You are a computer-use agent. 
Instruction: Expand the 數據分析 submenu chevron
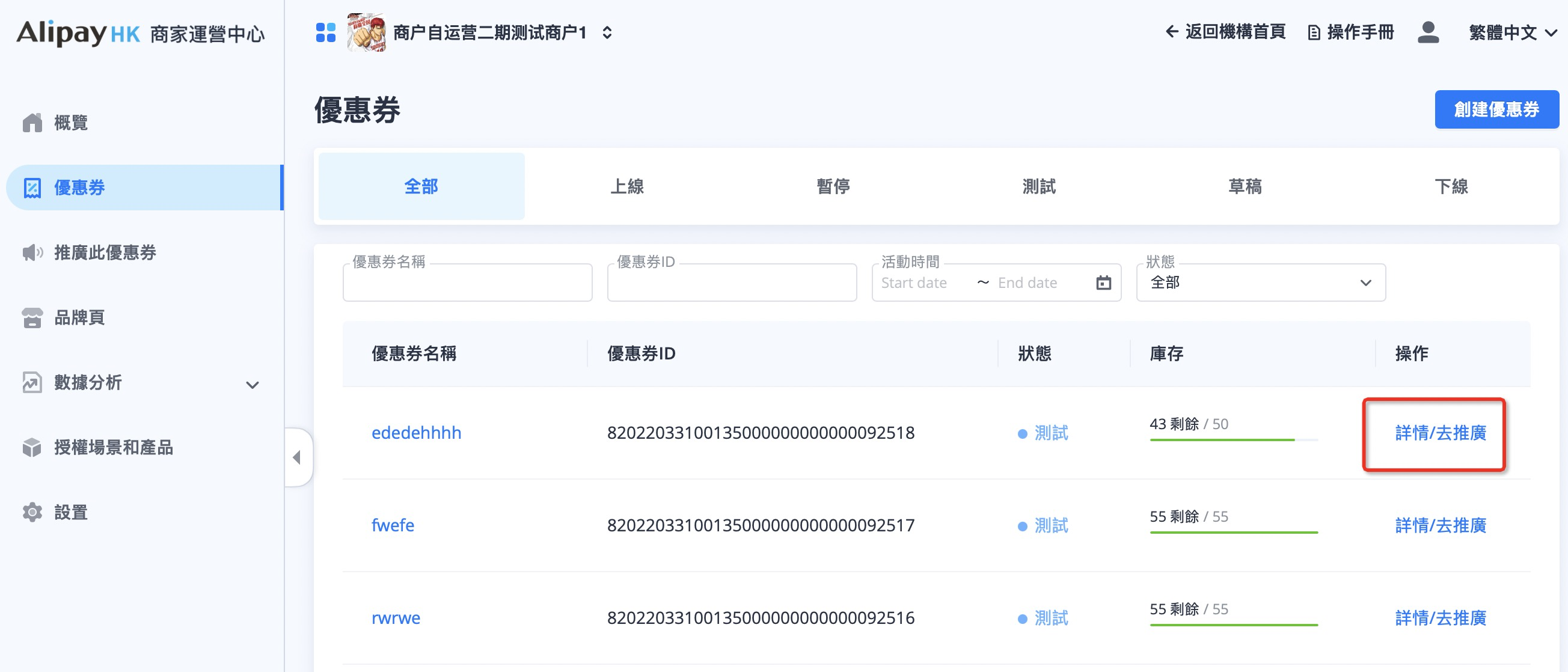pos(252,385)
